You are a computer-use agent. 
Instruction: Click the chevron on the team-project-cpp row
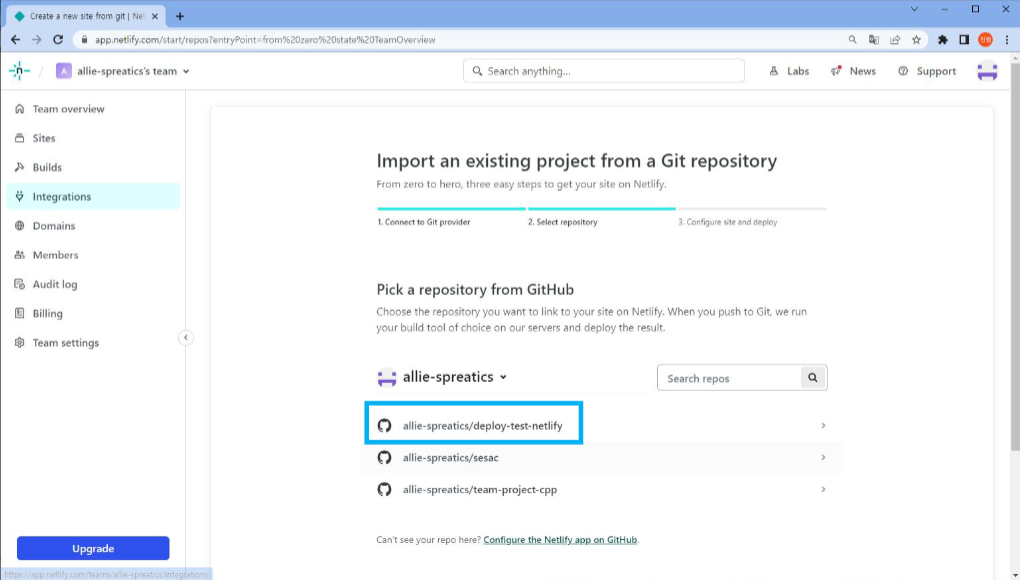click(x=823, y=489)
